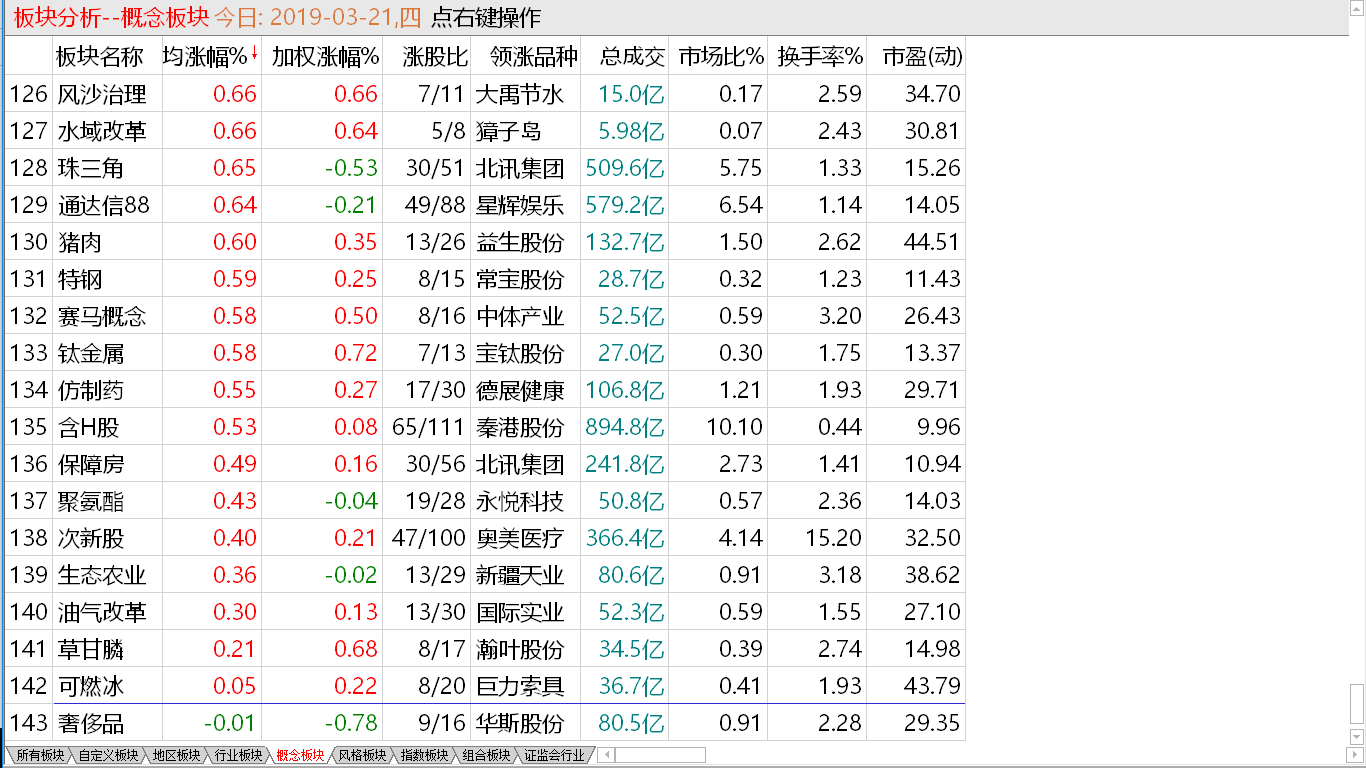Click turnover value 894.8亿
1366x768 pixels.
pos(625,427)
